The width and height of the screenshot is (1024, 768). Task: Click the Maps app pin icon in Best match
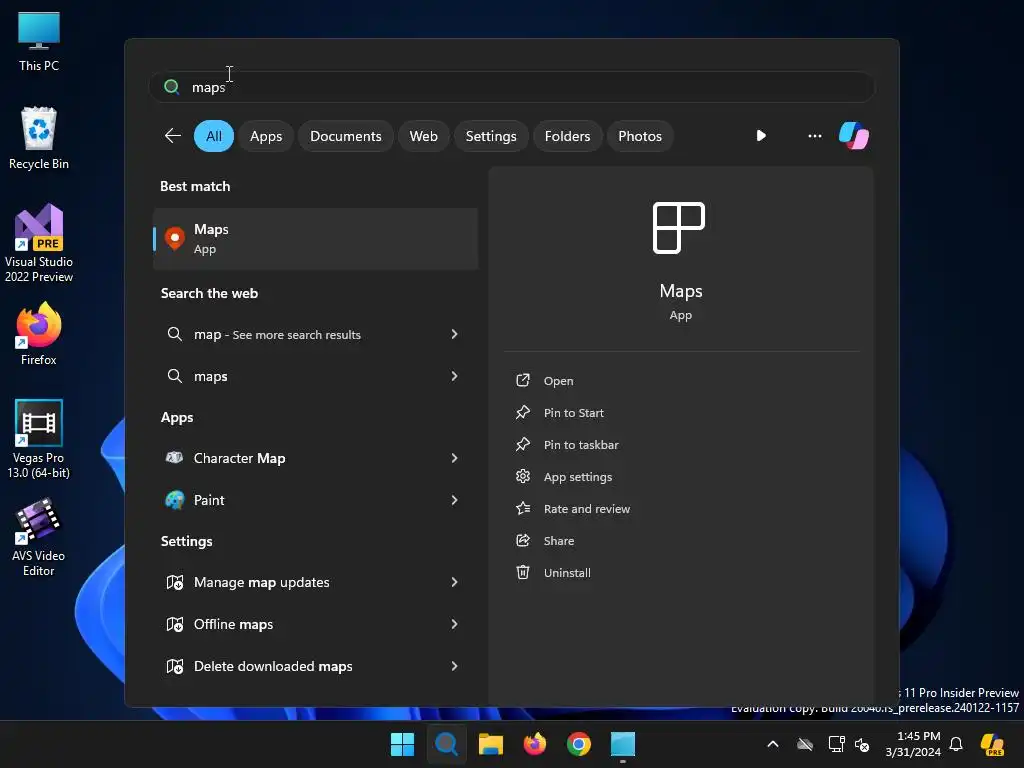[x=174, y=238]
